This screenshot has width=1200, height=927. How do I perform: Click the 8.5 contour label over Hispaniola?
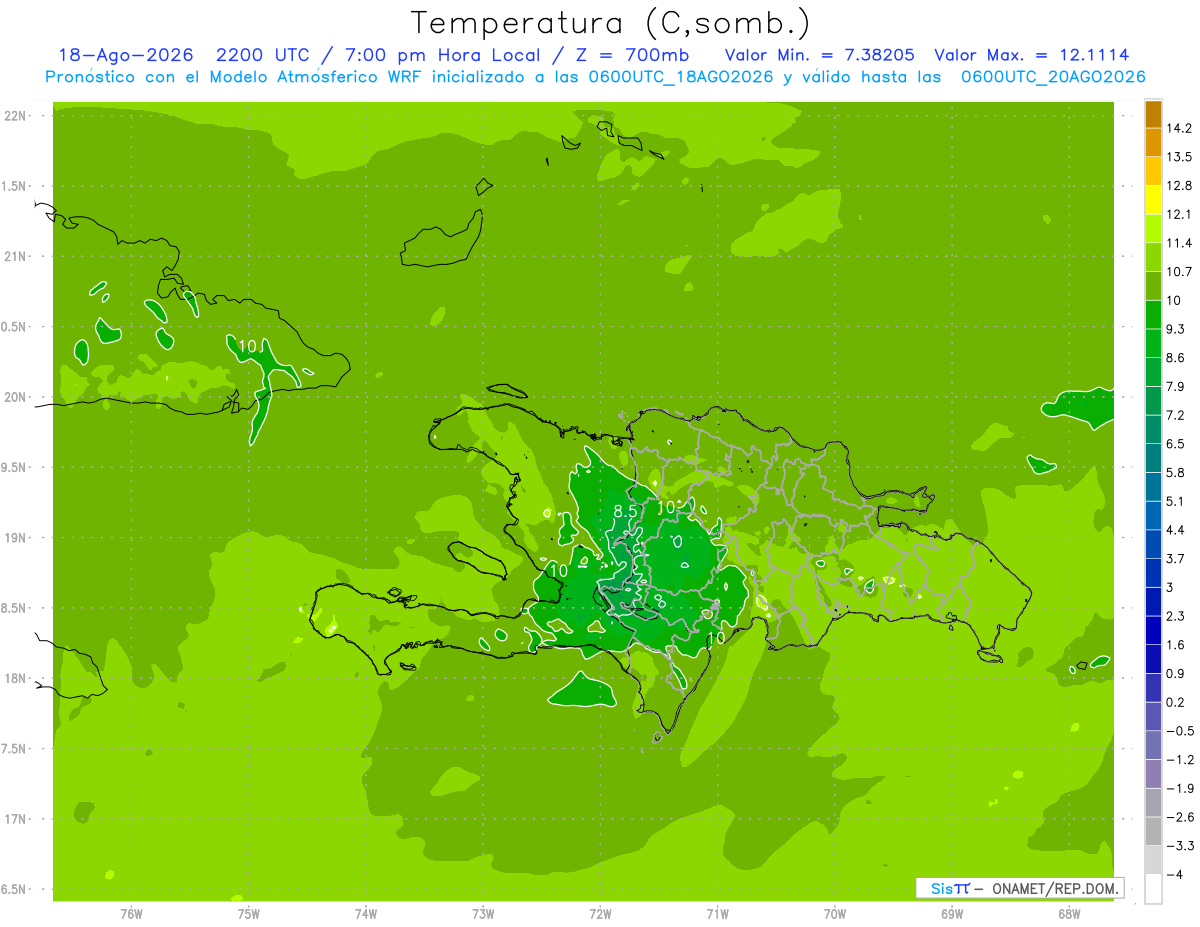click(625, 511)
